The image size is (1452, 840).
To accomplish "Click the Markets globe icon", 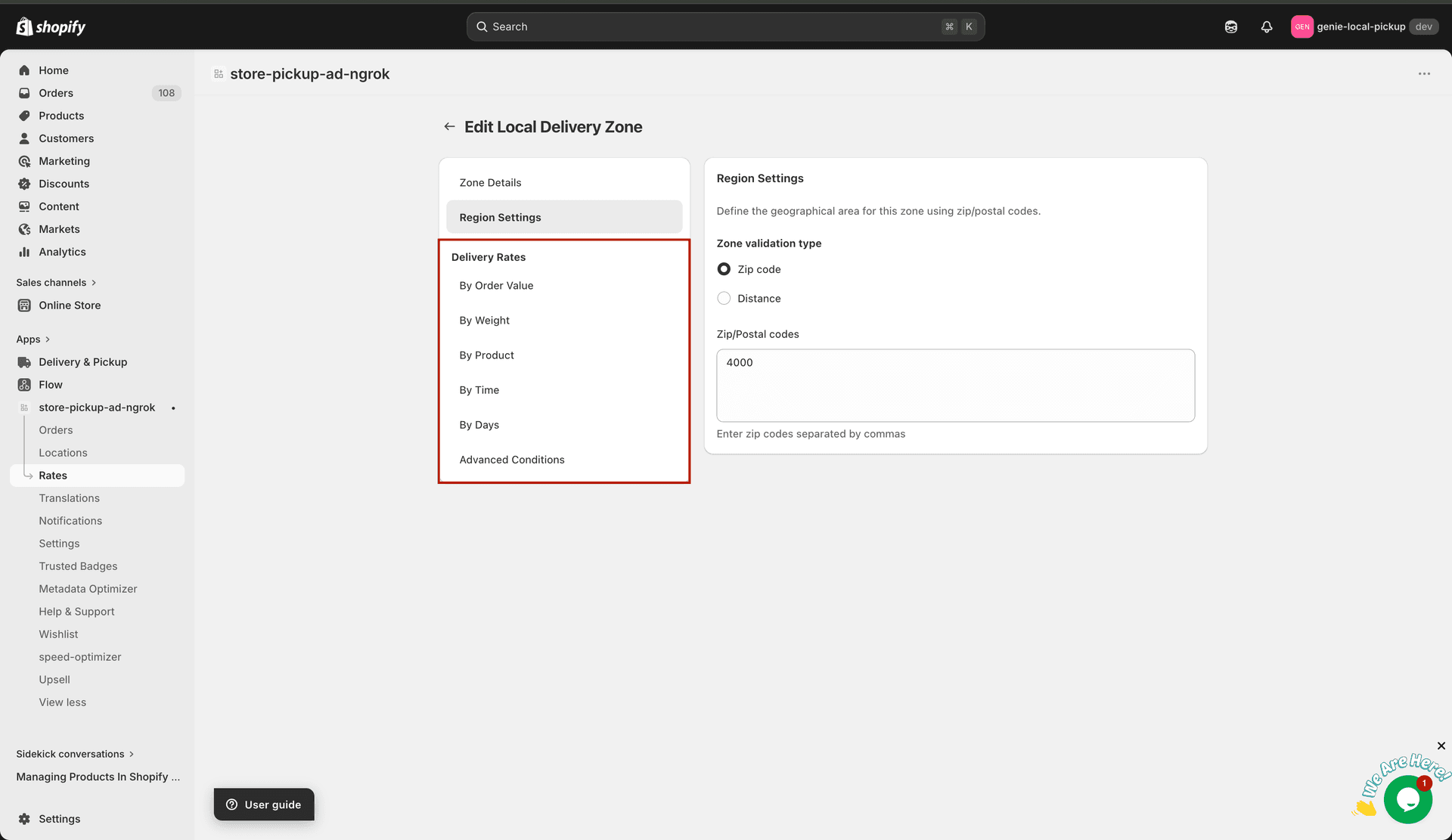I will pos(24,229).
